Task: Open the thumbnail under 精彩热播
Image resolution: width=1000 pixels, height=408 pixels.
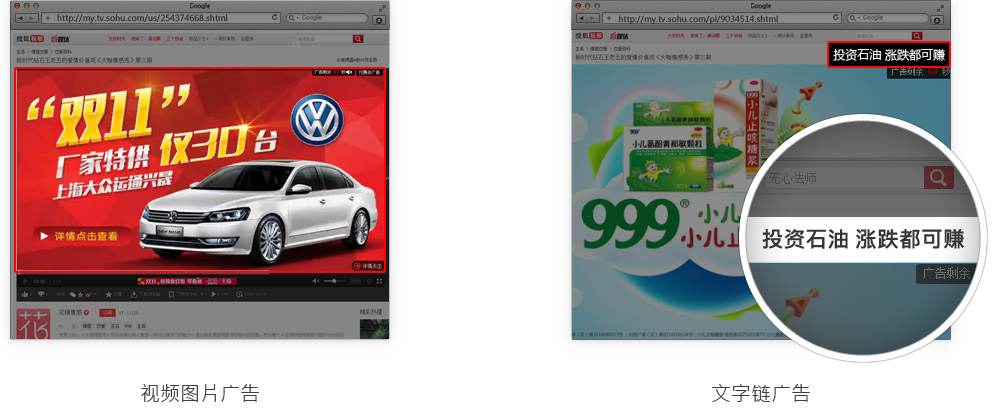Action: [374, 329]
